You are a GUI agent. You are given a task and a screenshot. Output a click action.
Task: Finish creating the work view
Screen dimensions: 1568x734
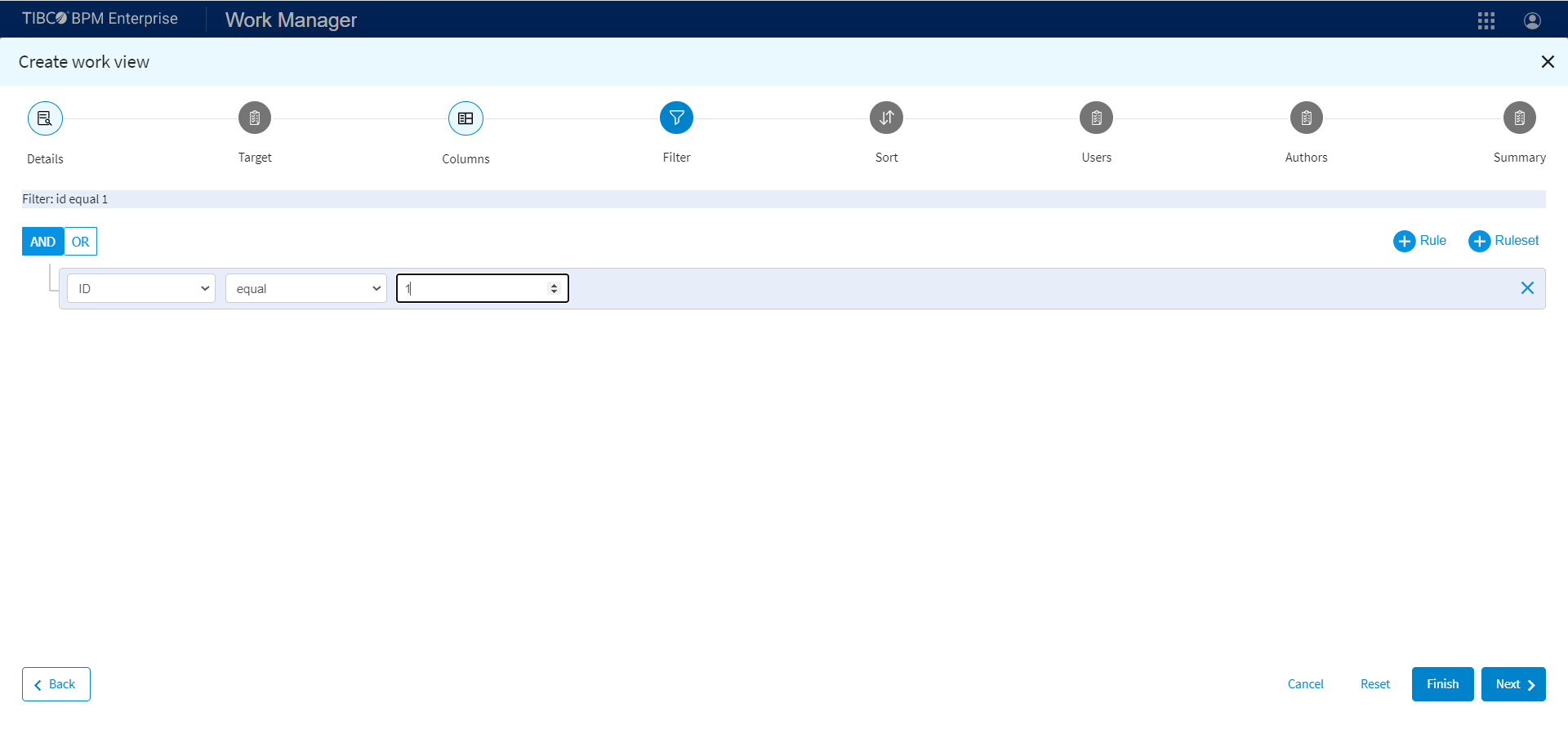1442,684
